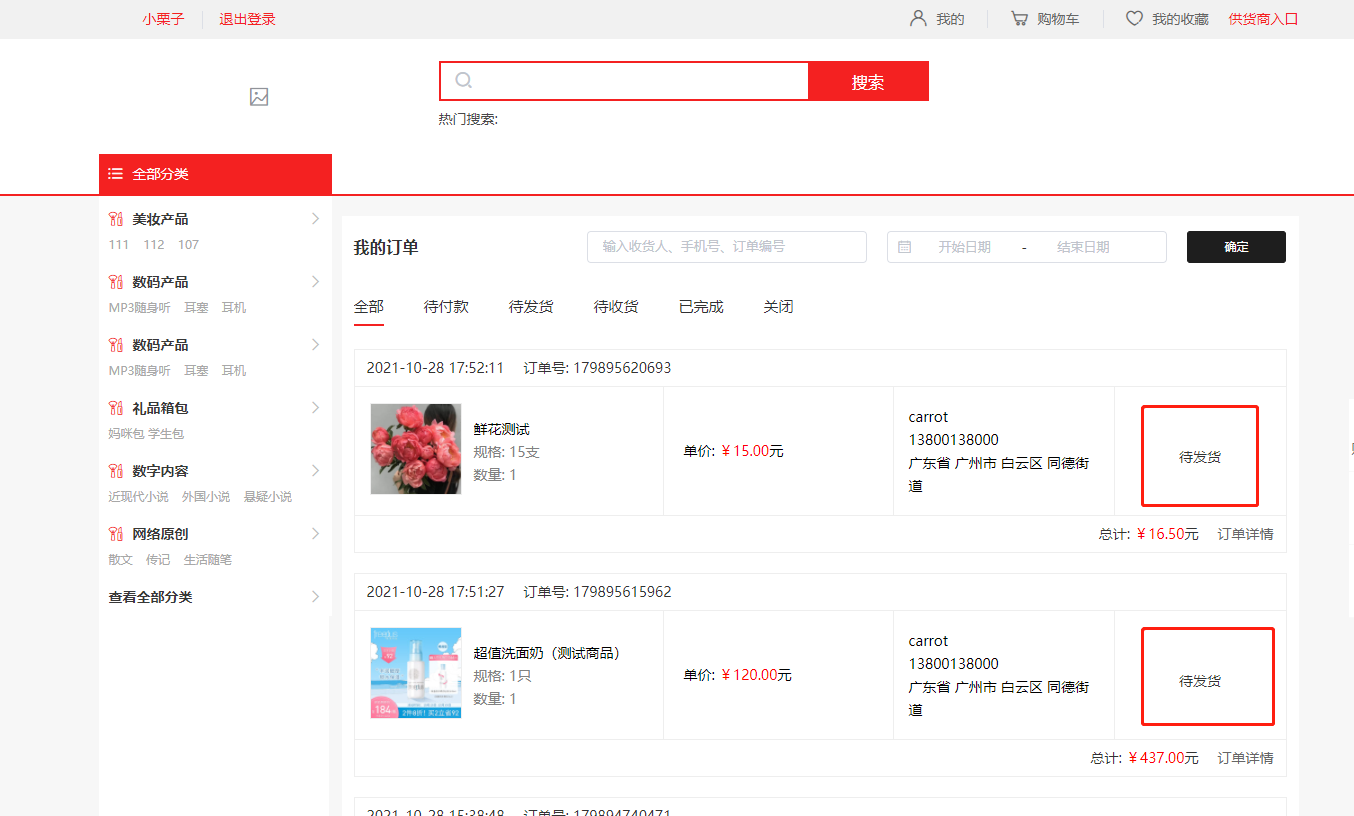Image resolution: width=1354 pixels, height=816 pixels.
Task: Click the broken logo image placeholder
Action: pos(259,97)
